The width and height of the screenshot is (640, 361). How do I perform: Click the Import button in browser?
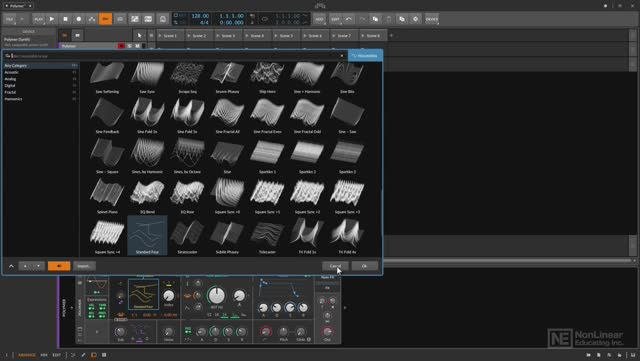[x=84, y=266]
